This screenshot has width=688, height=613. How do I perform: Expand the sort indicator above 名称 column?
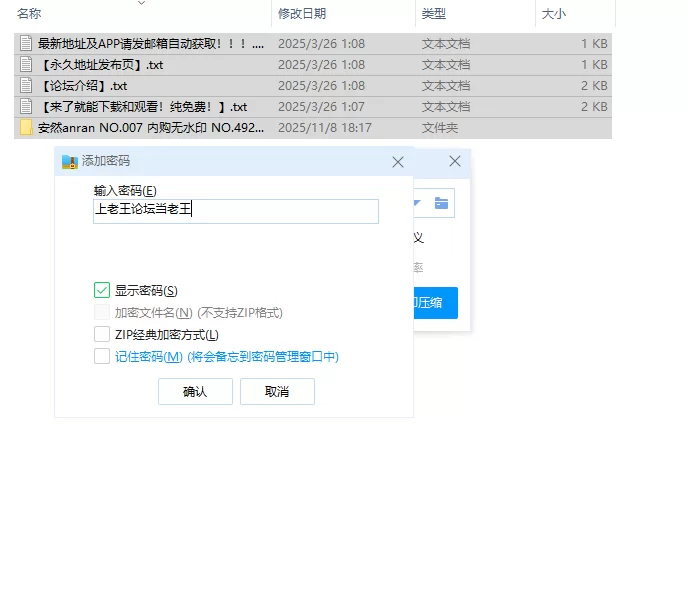click(139, 3)
